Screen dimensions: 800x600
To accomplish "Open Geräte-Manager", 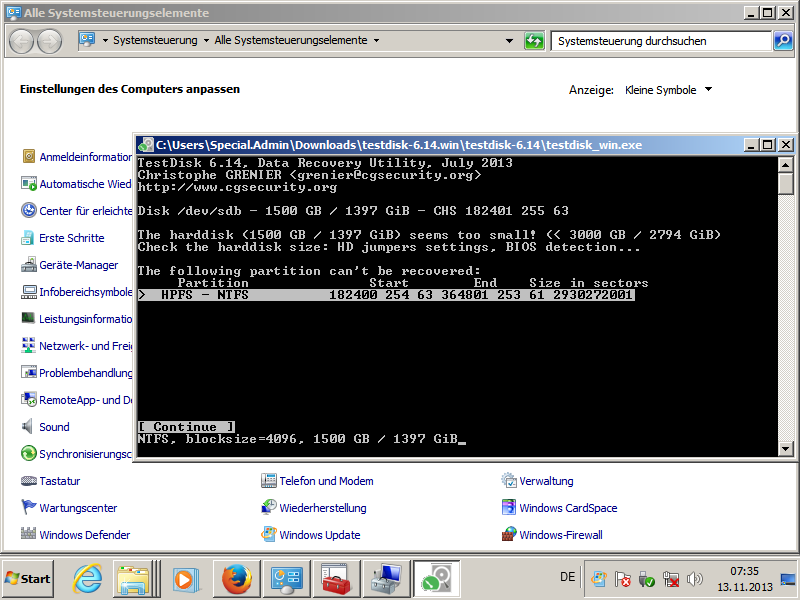I will pos(79,265).
